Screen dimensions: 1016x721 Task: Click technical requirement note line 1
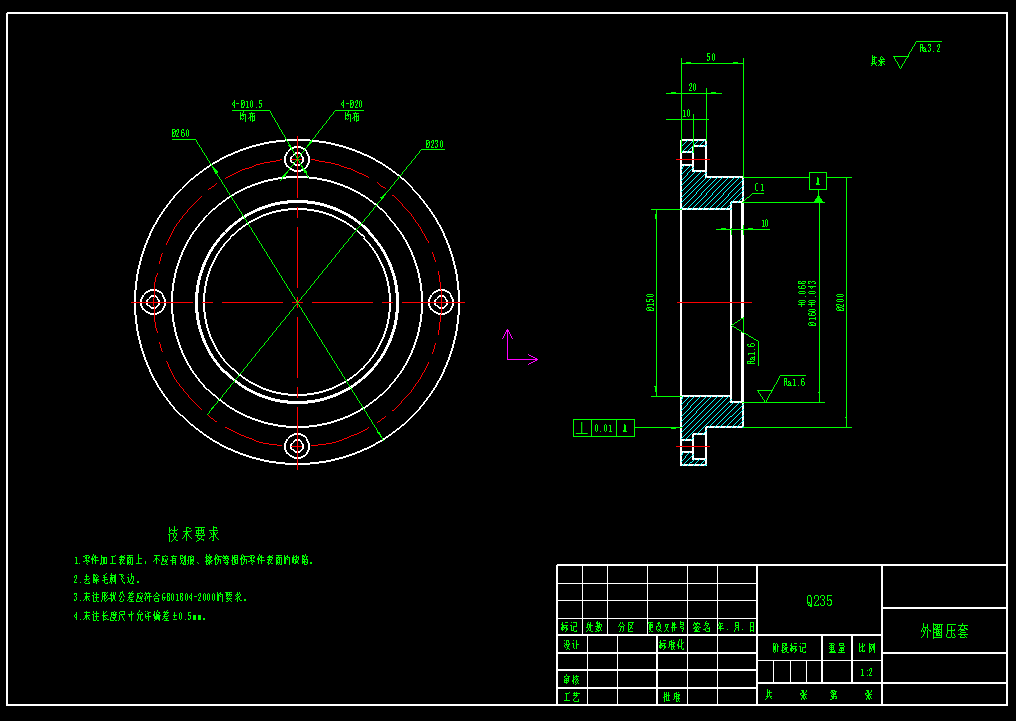(193, 560)
